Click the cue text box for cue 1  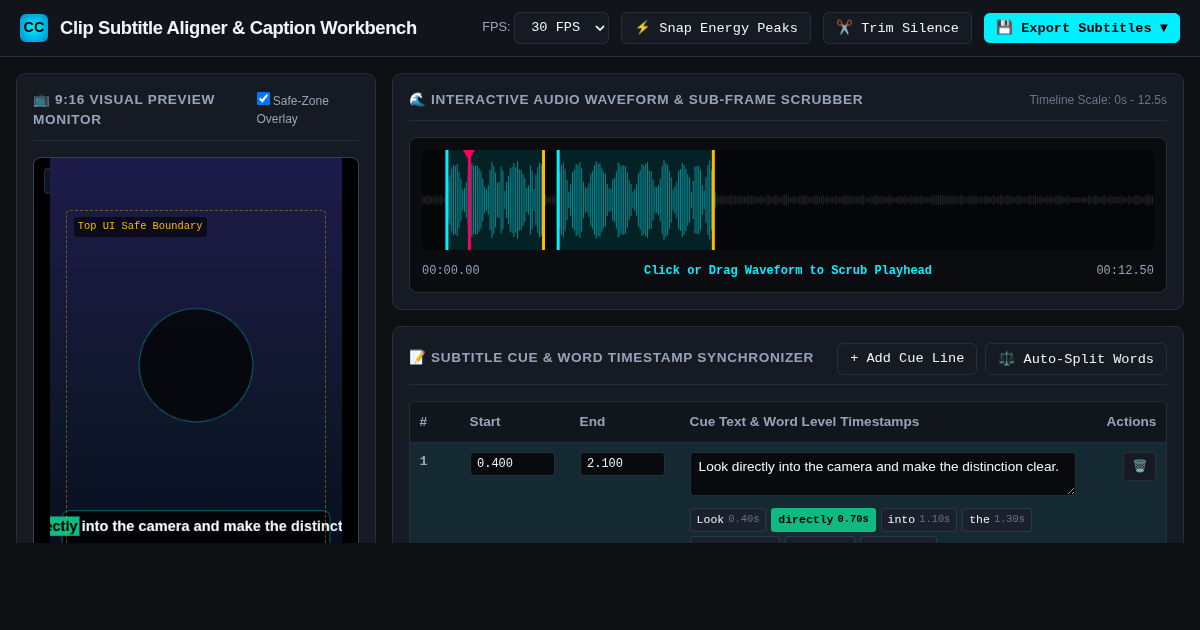tap(883, 474)
